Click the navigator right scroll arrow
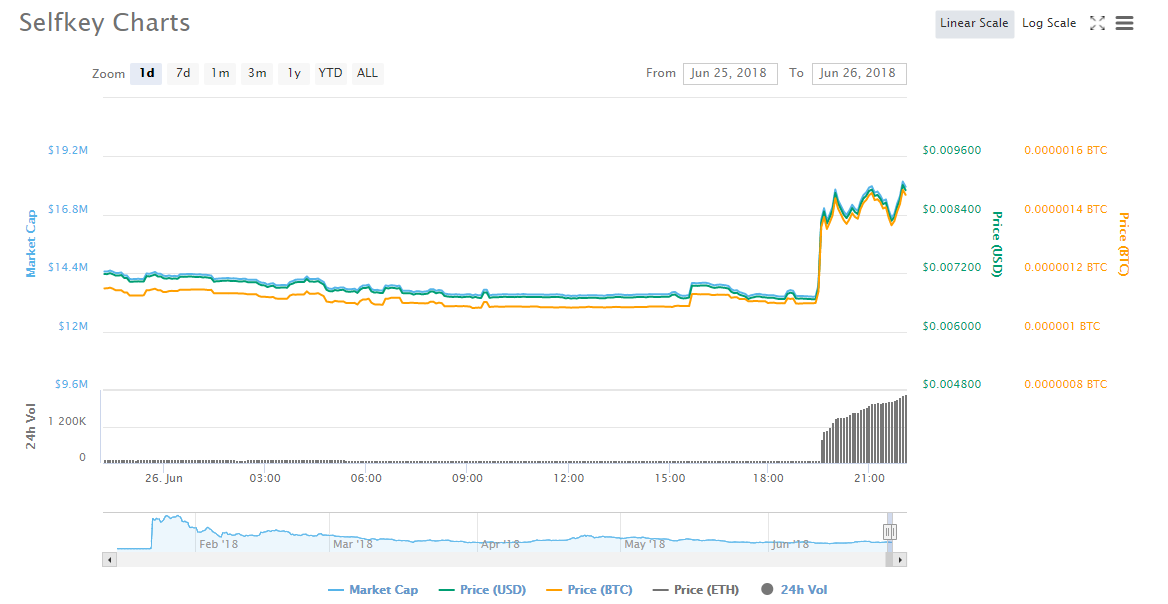Image resolution: width=1168 pixels, height=604 pixels. [900, 559]
